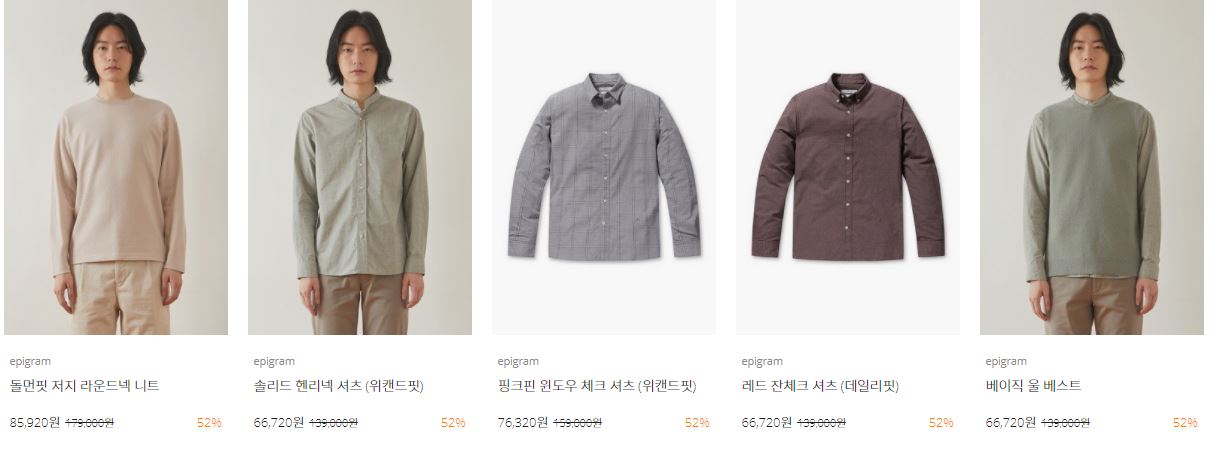The height and width of the screenshot is (467, 1218).
Task: Select epigram brand above 돌먼핏 저지 니트
Action: [x=30, y=361]
